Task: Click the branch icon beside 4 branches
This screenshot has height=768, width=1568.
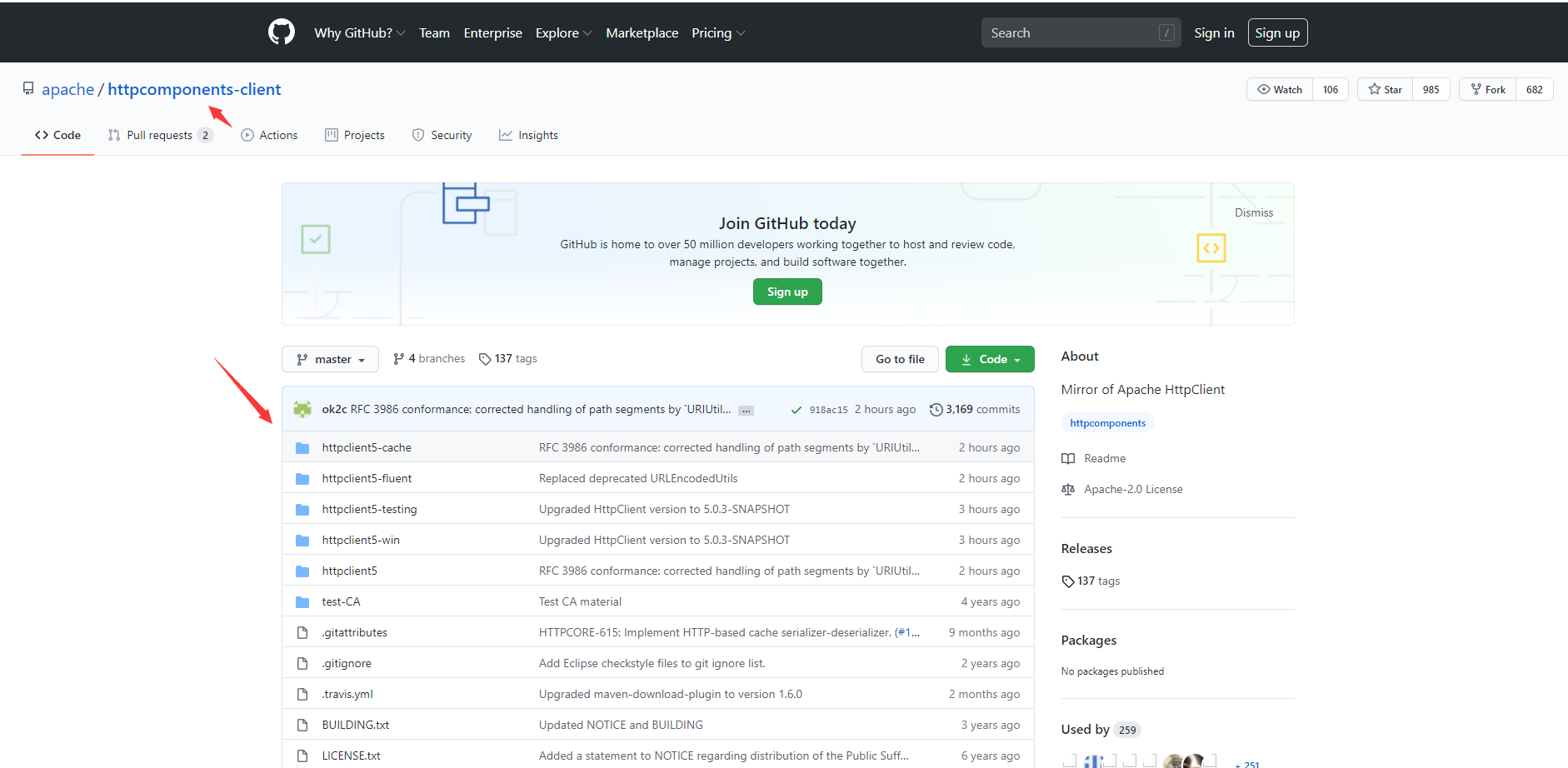Action: tap(399, 358)
